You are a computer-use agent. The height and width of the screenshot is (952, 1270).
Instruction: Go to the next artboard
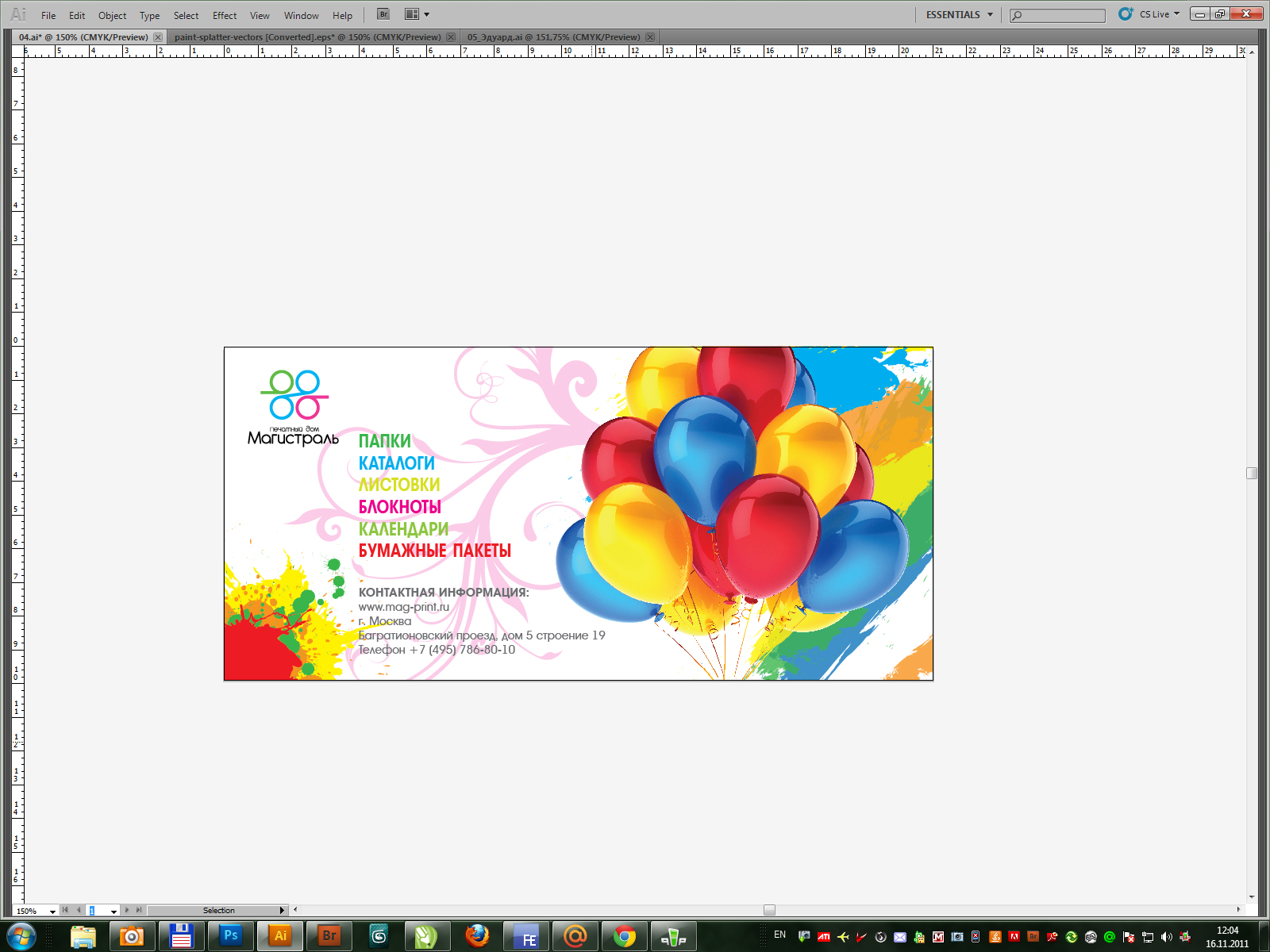pos(127,910)
